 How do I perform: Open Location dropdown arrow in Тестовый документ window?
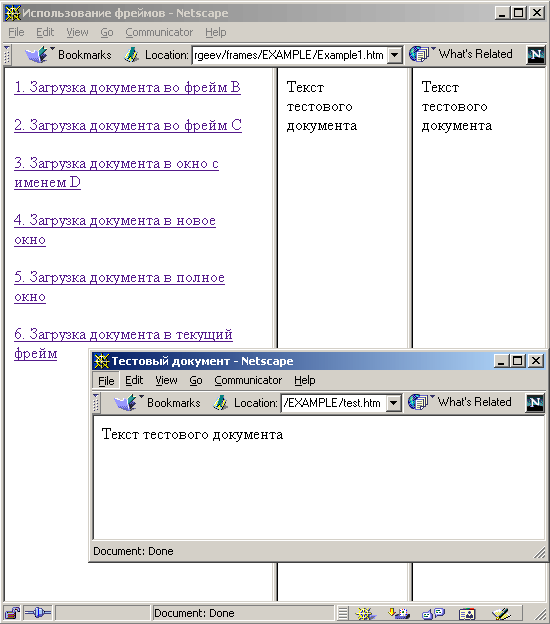click(393, 403)
